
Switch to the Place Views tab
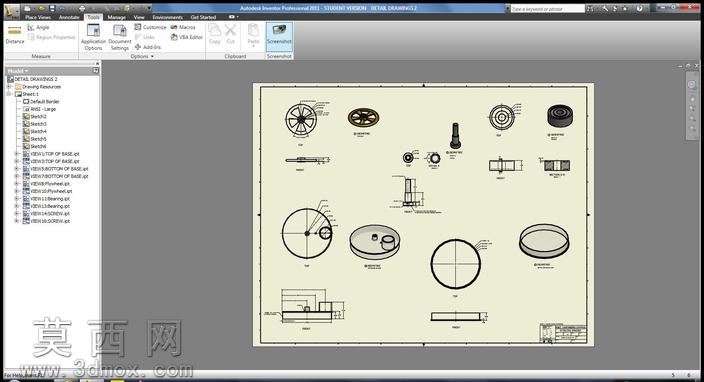tap(38, 17)
